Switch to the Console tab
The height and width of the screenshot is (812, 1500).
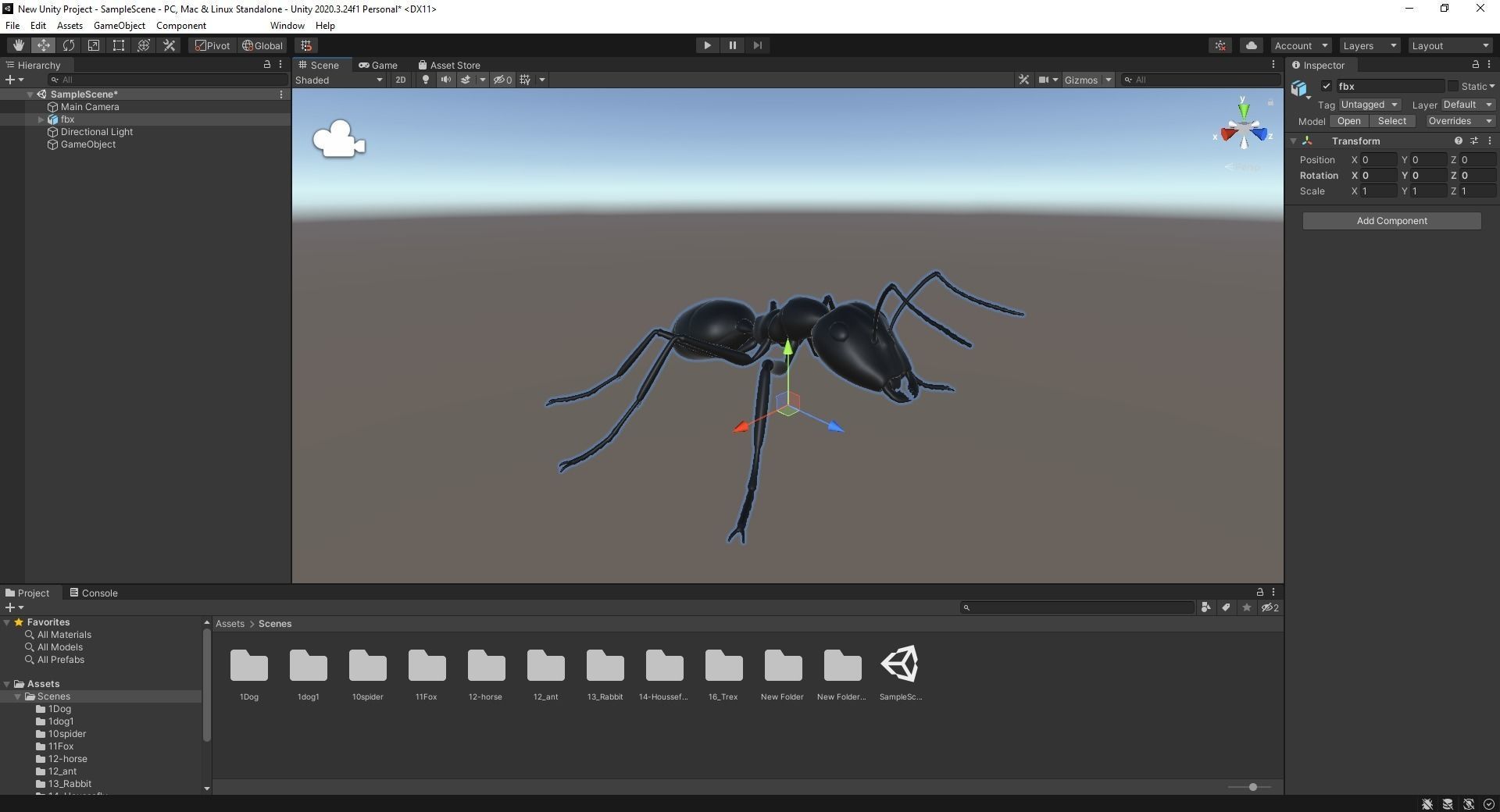(94, 593)
